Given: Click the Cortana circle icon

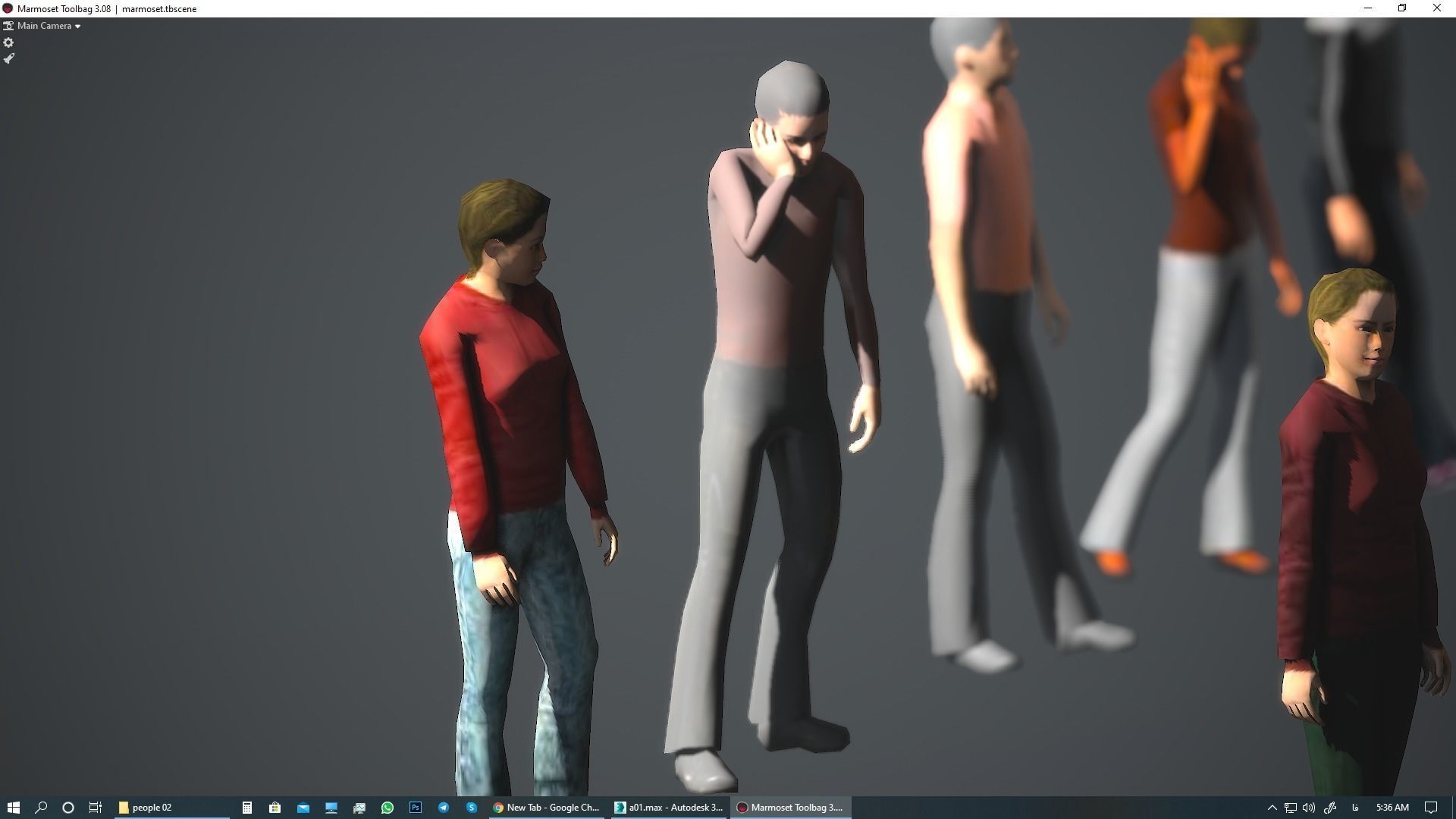Looking at the screenshot, I should tap(68, 808).
